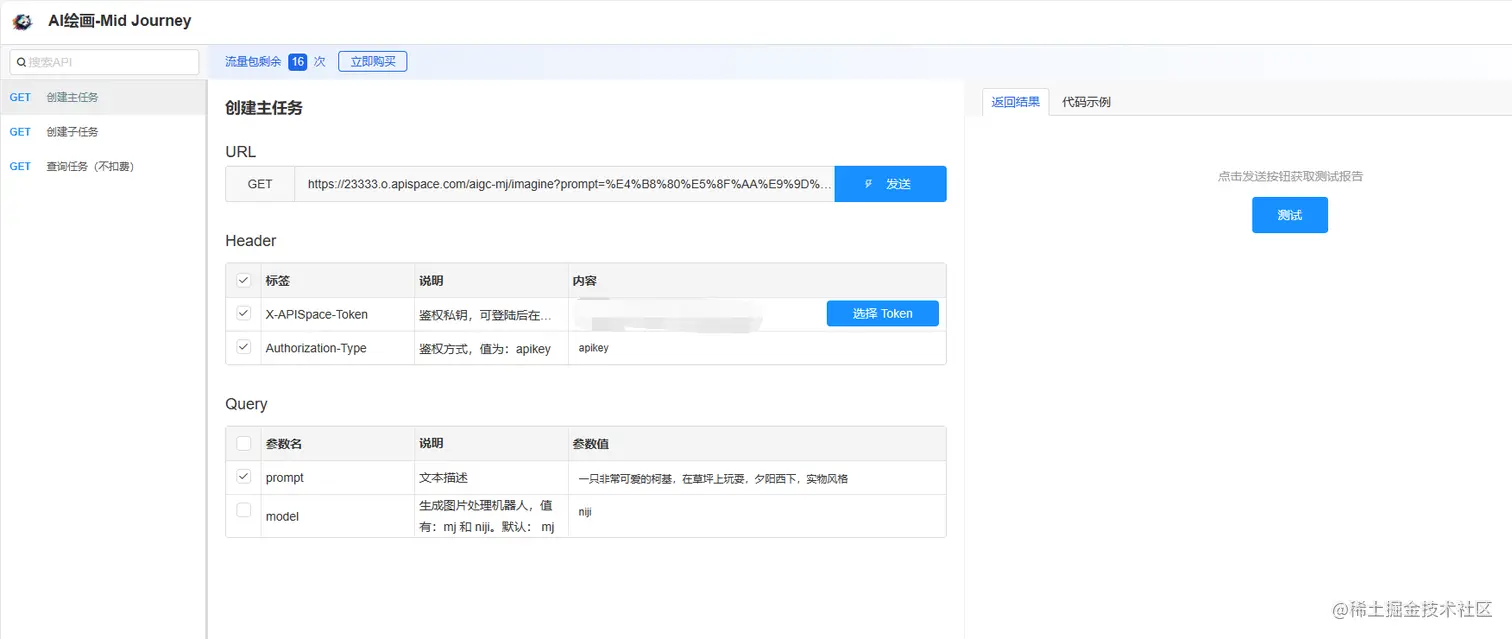Click the model parameter name cell

click(338, 516)
